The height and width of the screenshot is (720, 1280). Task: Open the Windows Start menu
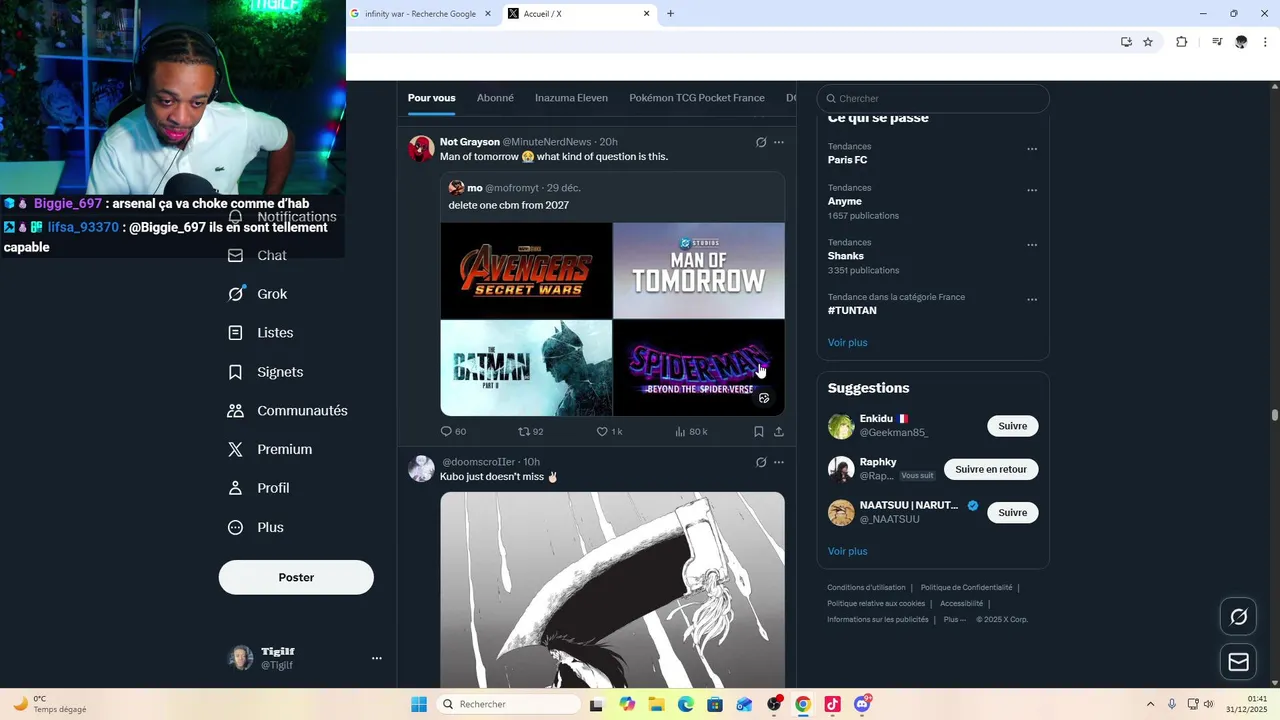[419, 704]
